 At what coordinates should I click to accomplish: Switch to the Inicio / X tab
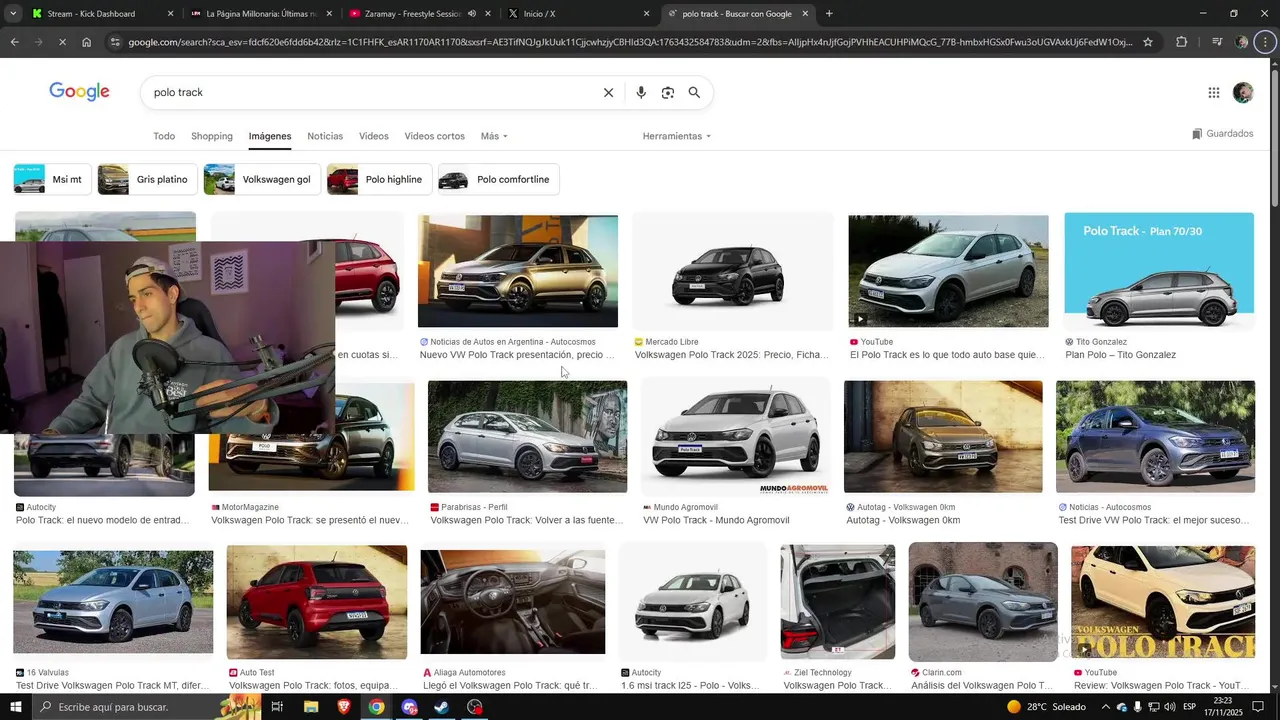click(x=578, y=14)
